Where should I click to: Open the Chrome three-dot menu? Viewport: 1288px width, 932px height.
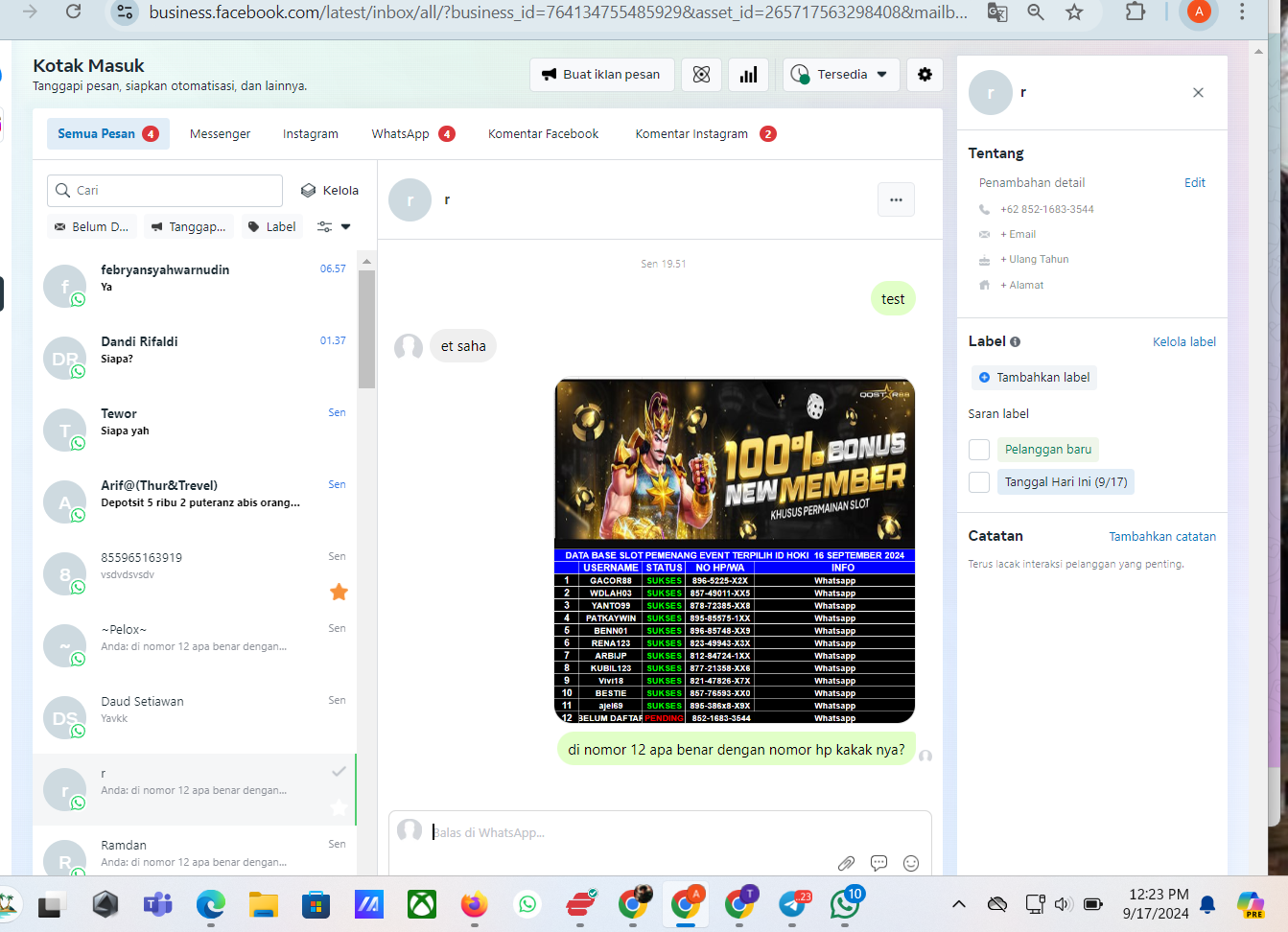point(1242,12)
